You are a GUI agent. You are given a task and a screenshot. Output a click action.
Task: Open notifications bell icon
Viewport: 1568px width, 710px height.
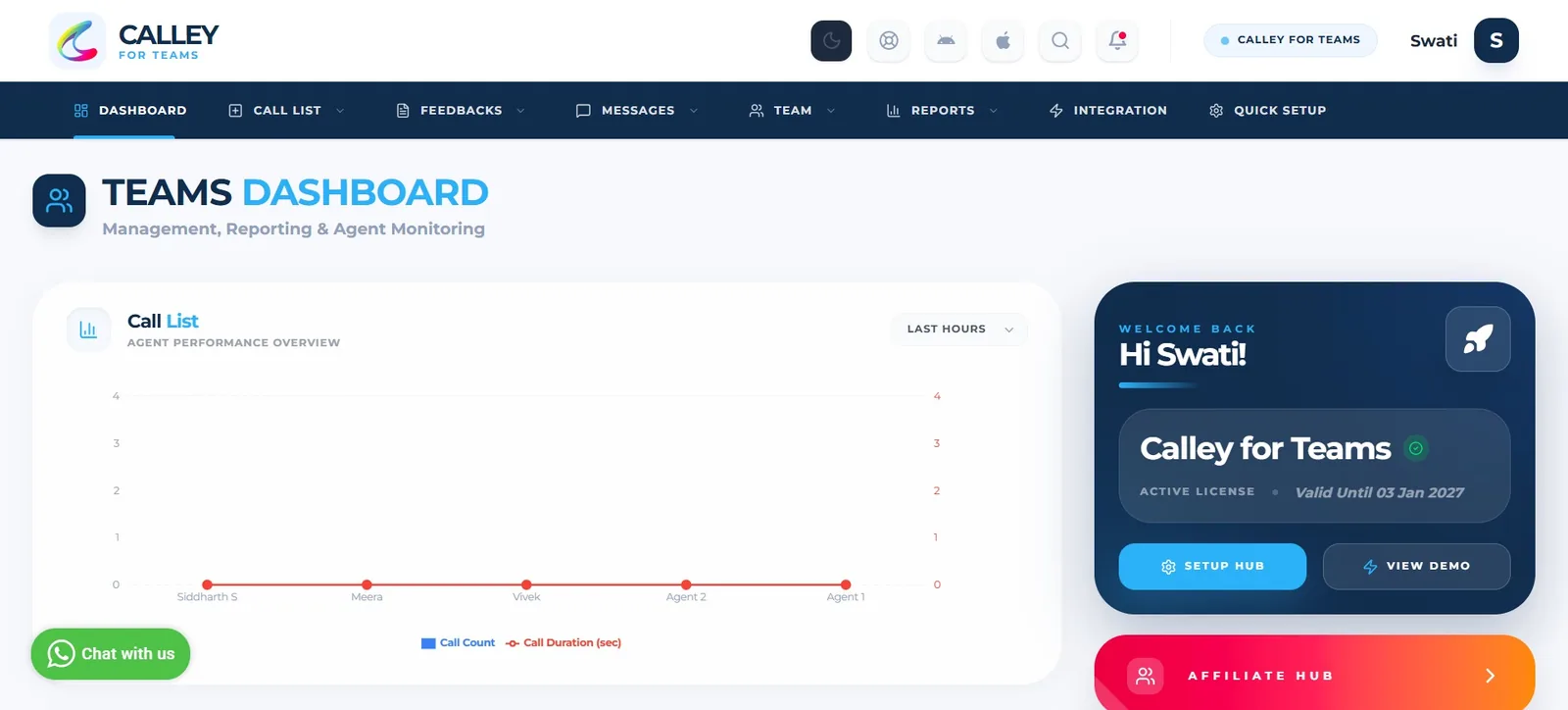coord(1117,40)
